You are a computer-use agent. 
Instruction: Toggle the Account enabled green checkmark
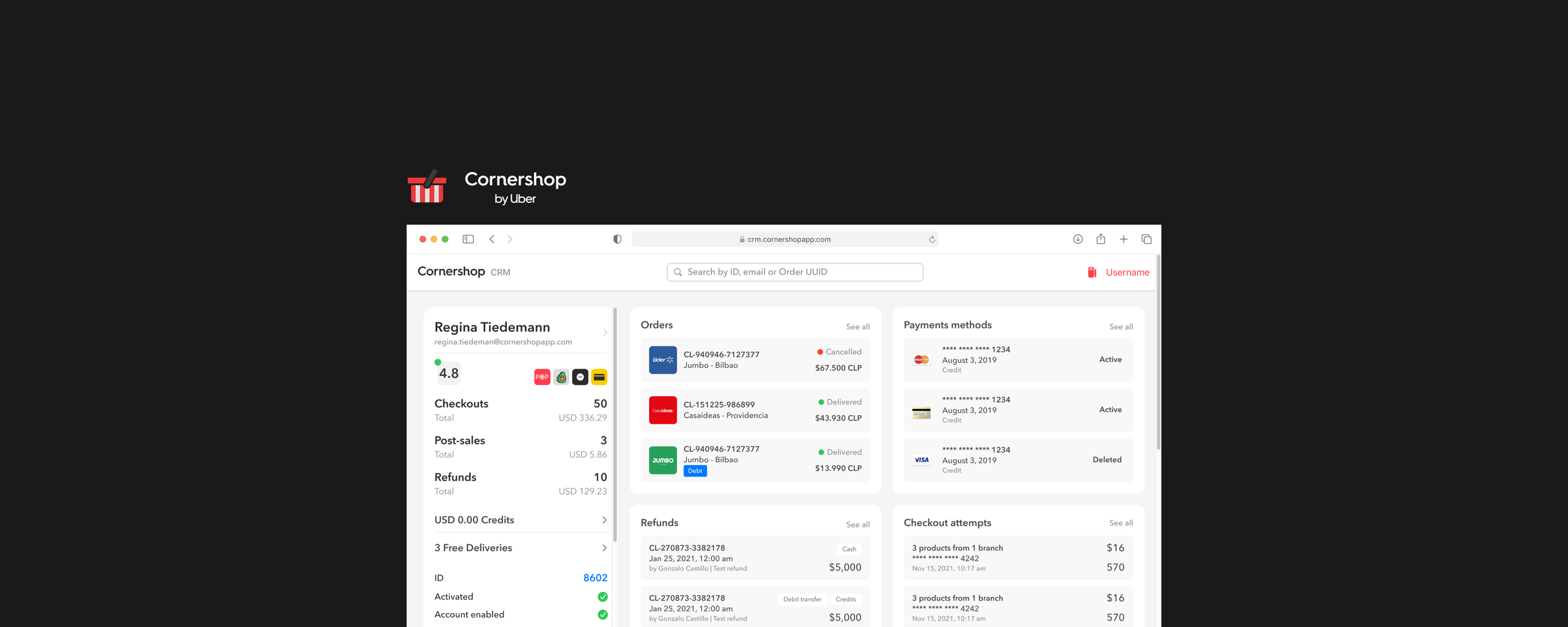tap(603, 614)
